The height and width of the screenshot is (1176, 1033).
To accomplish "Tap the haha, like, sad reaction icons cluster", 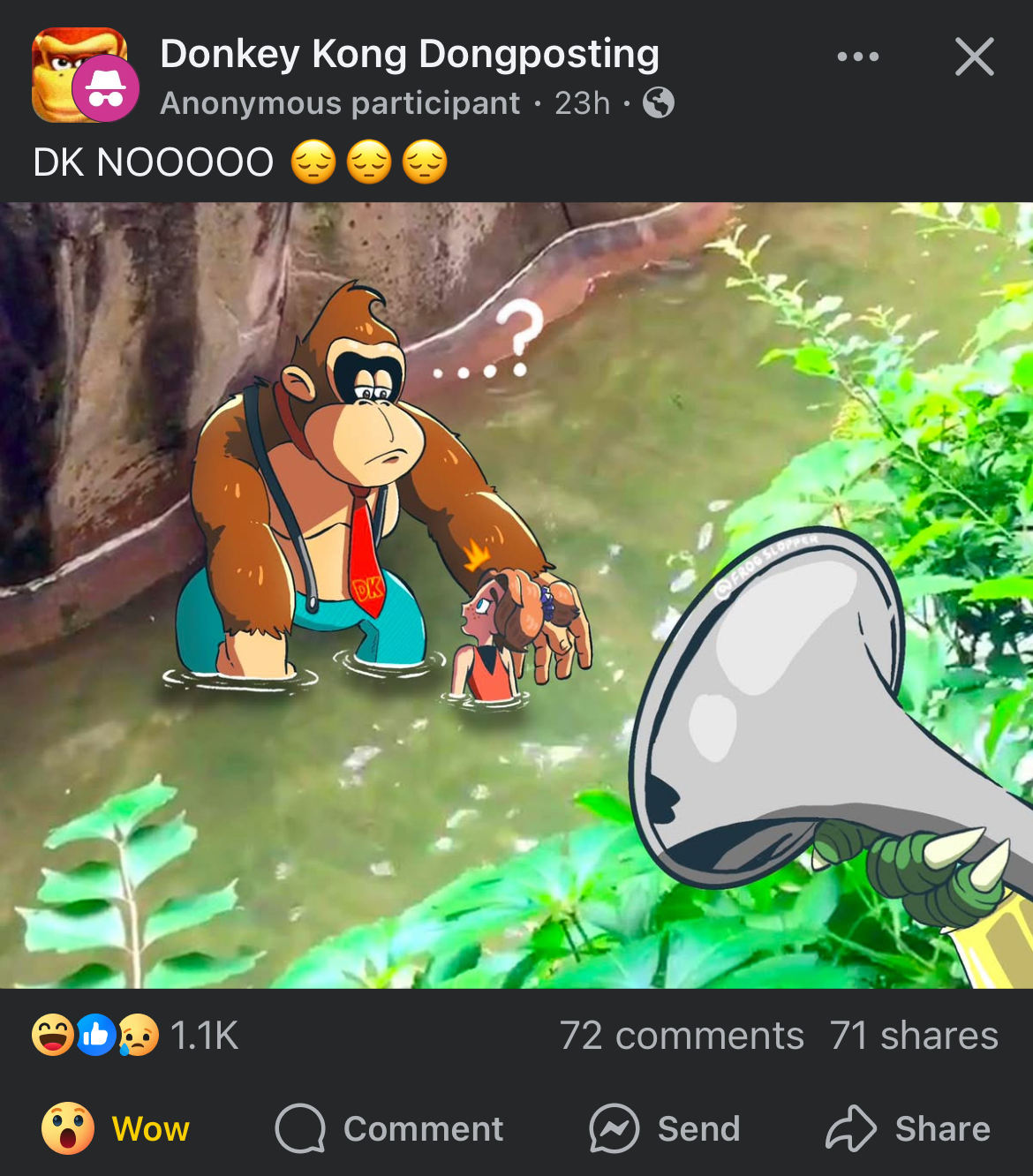I will pos(95,1035).
